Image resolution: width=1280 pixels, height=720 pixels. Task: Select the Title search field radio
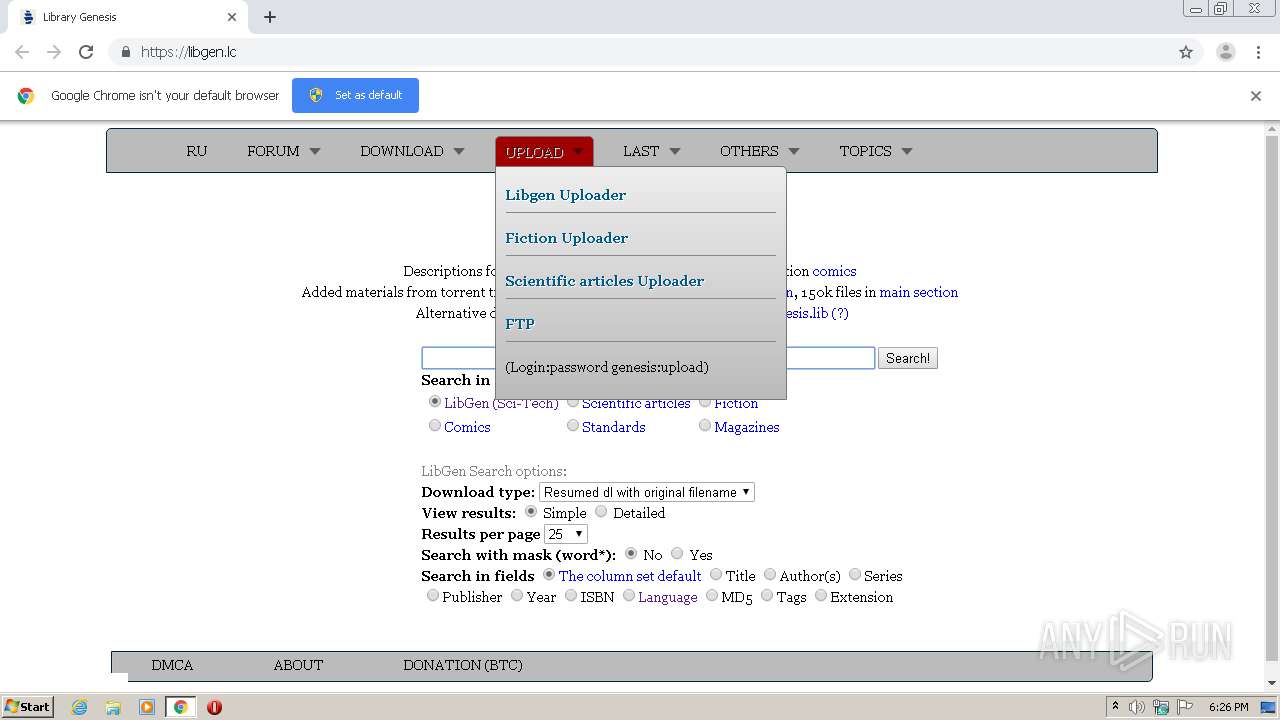pos(716,575)
